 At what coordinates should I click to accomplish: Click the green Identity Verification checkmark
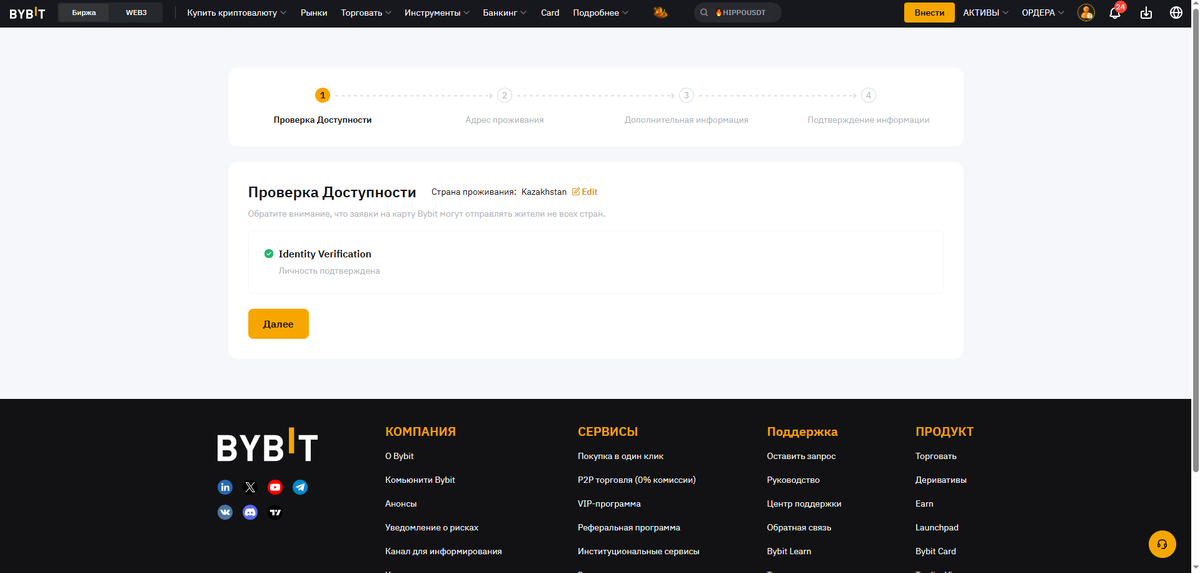[269, 254]
